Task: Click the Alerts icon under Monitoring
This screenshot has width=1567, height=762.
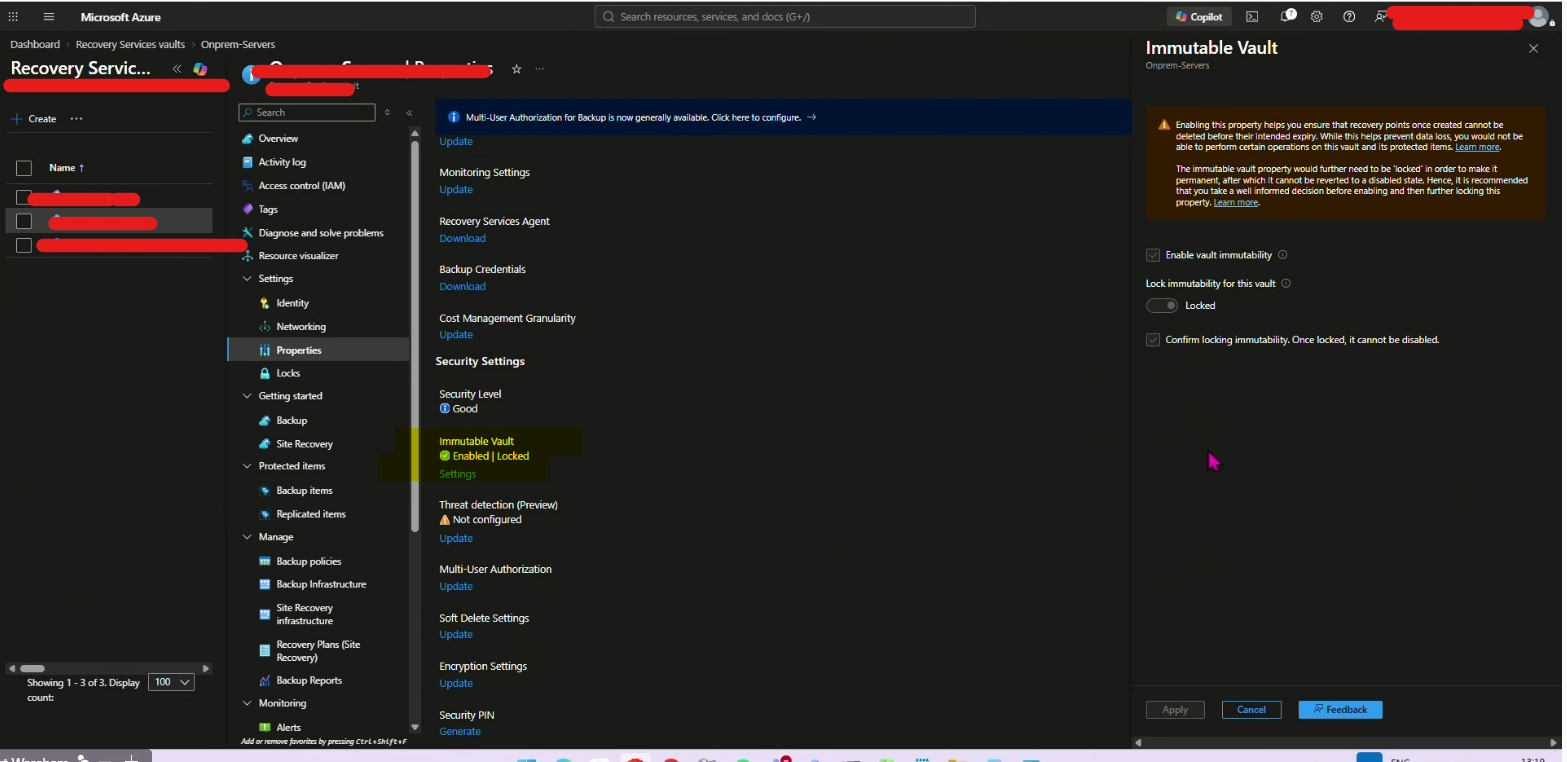Action: pyautogui.click(x=265, y=727)
